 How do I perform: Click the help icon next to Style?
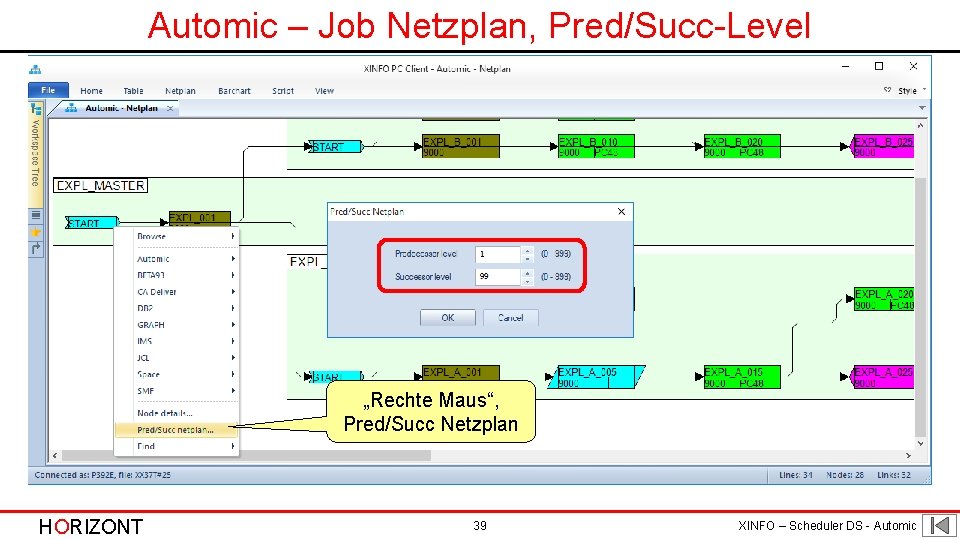887,90
